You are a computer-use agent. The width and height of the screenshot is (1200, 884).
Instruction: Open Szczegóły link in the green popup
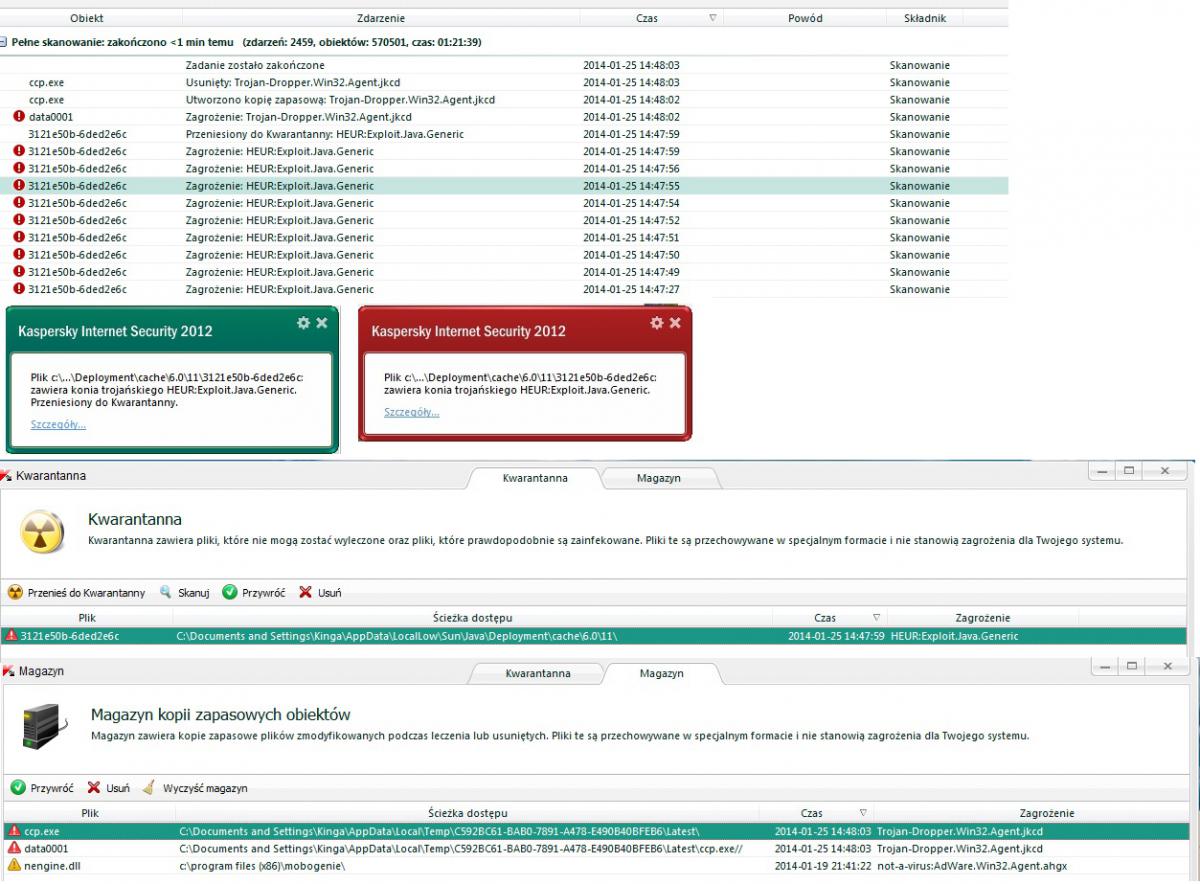pos(58,424)
